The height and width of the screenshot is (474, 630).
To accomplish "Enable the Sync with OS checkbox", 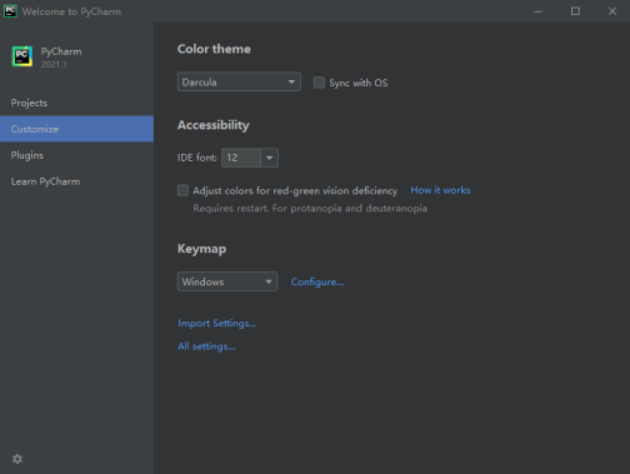I will [x=319, y=82].
